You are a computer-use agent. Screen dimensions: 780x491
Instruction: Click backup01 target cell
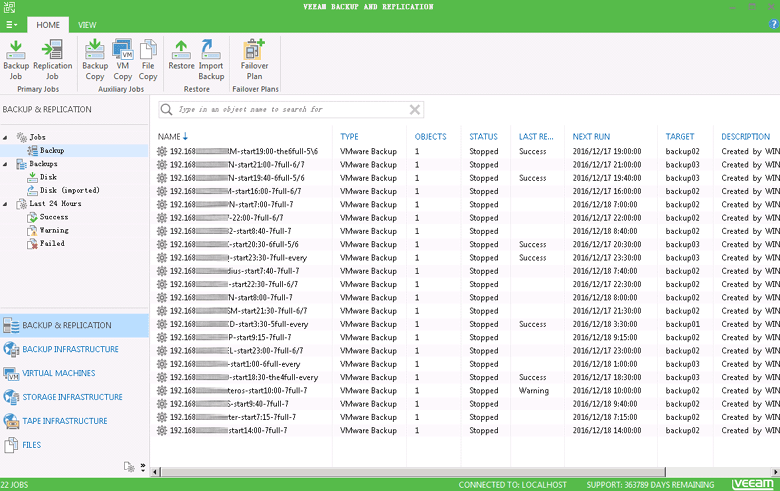pyautogui.click(x=682, y=324)
